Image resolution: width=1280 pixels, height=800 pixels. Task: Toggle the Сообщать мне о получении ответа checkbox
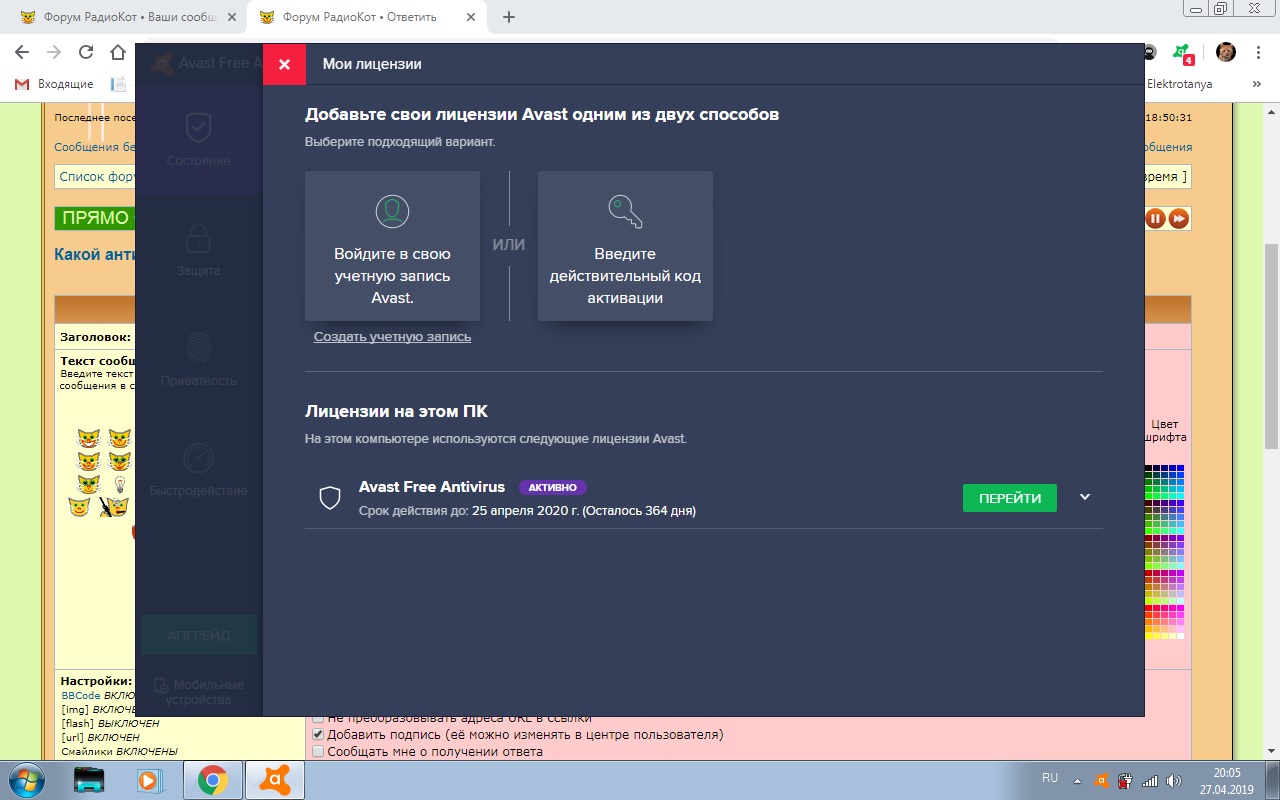click(318, 751)
